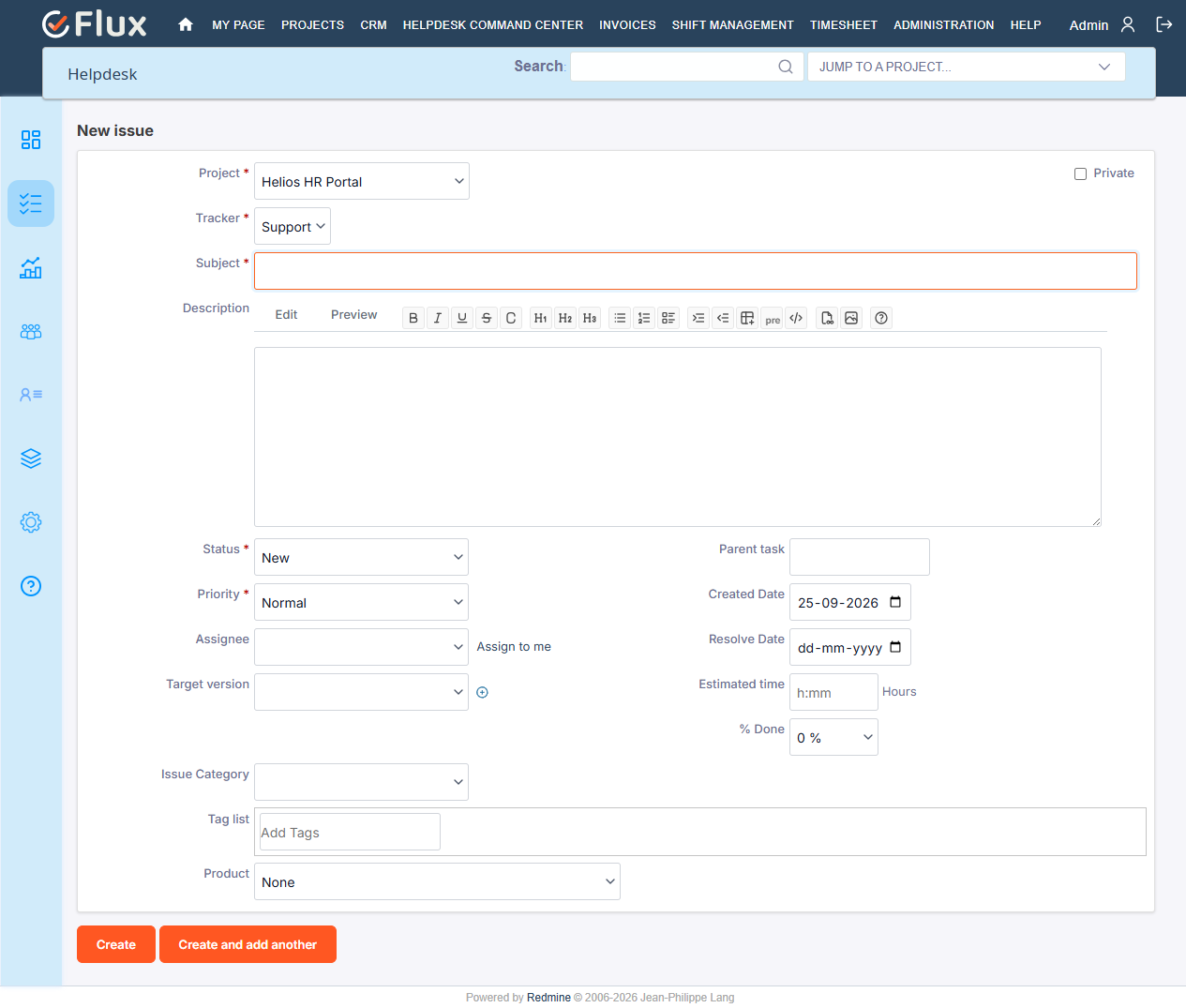Remove quote indent from the description
Viewport: 1186px width, 1008px height.
pyautogui.click(x=723, y=318)
